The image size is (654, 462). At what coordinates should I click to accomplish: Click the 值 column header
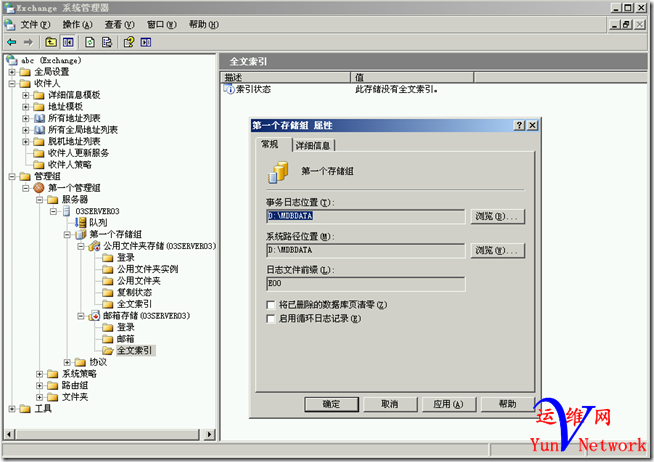[413, 77]
